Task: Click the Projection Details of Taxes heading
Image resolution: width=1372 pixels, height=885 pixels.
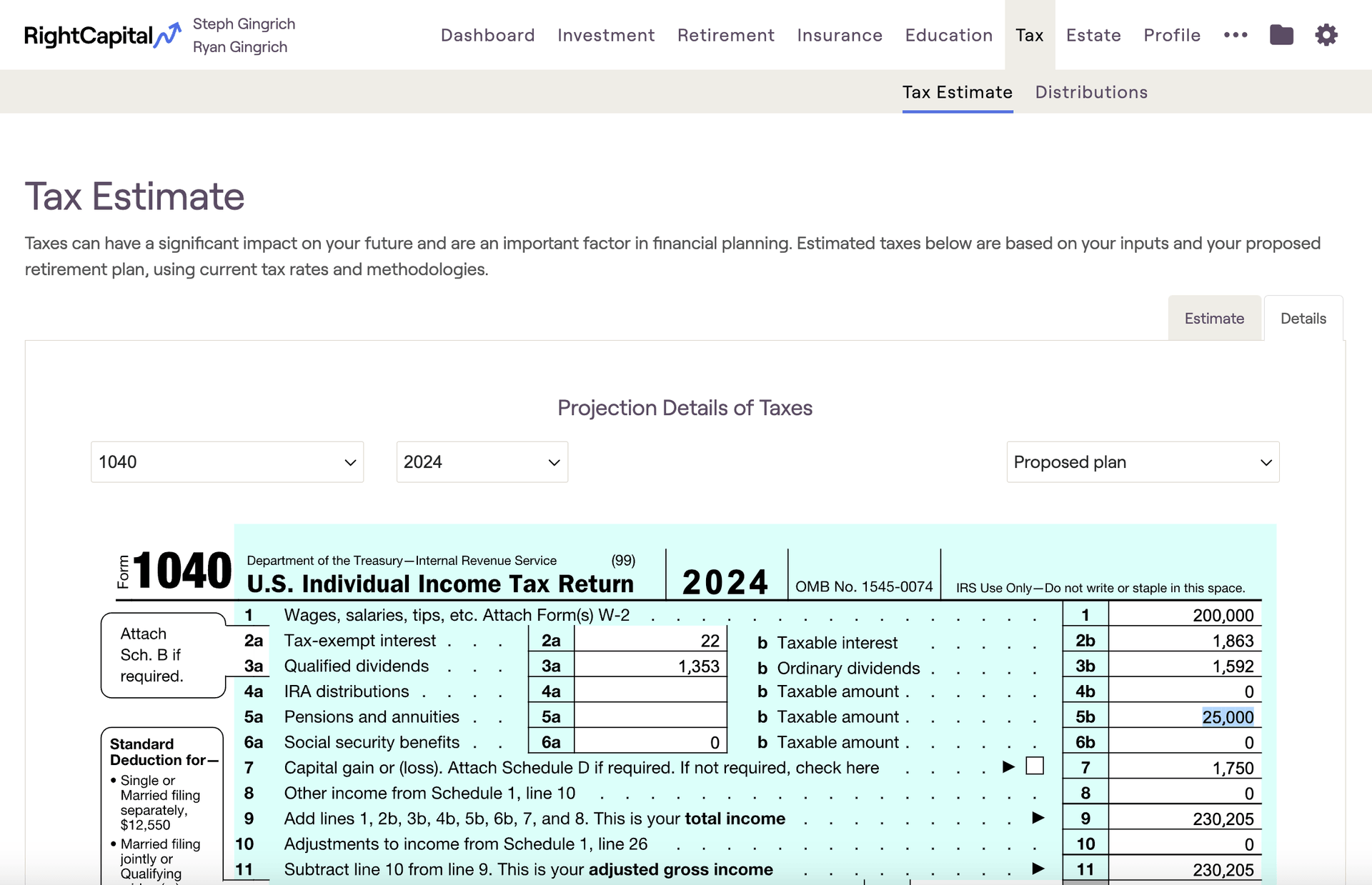Action: (685, 408)
